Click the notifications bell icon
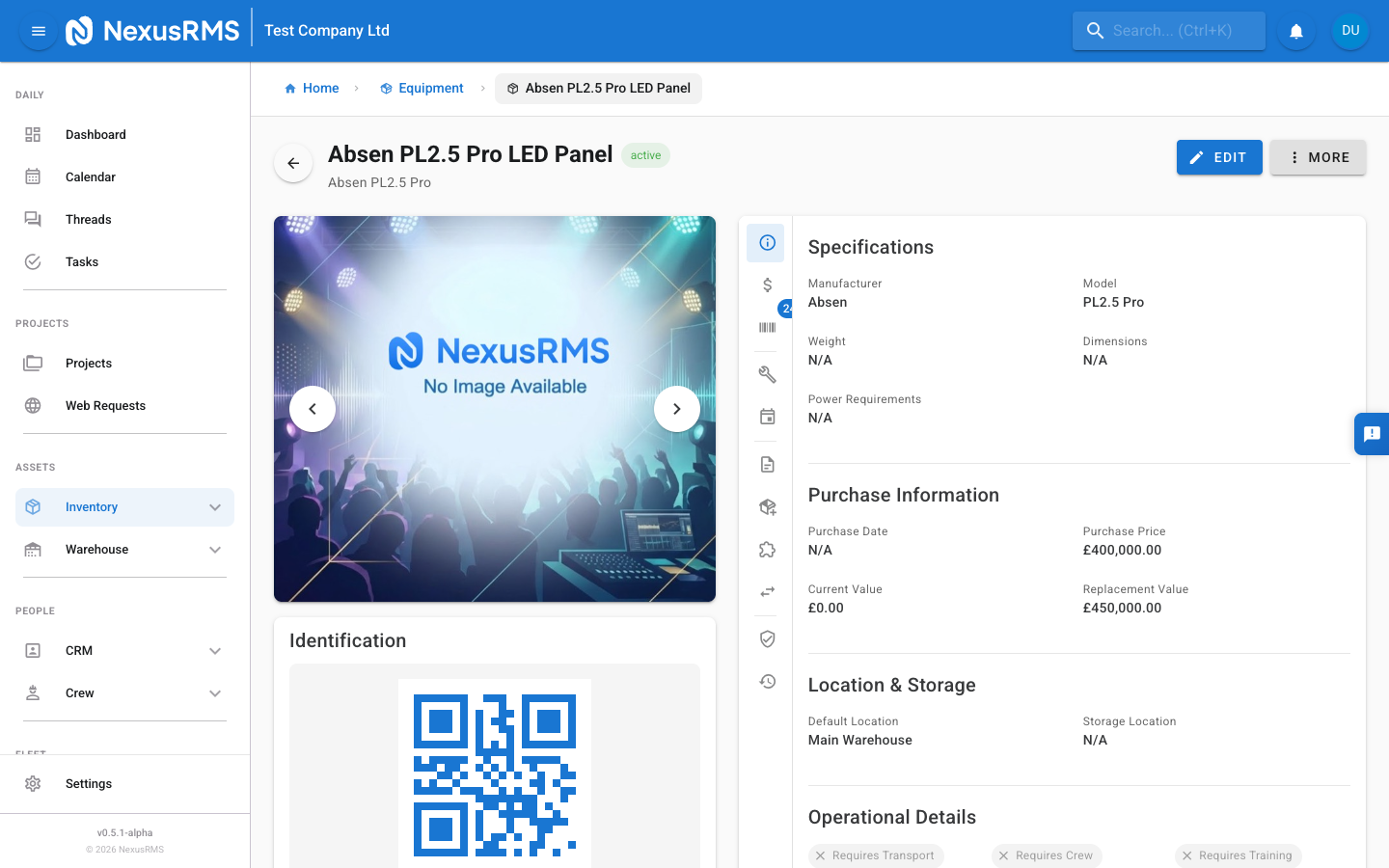The width and height of the screenshot is (1389, 868). 1296,31
